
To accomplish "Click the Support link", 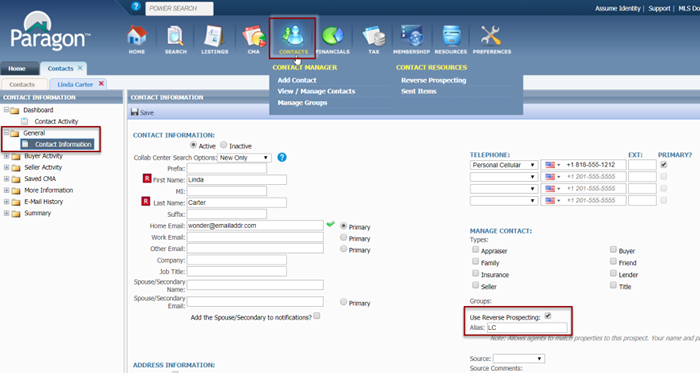I will 659,8.
